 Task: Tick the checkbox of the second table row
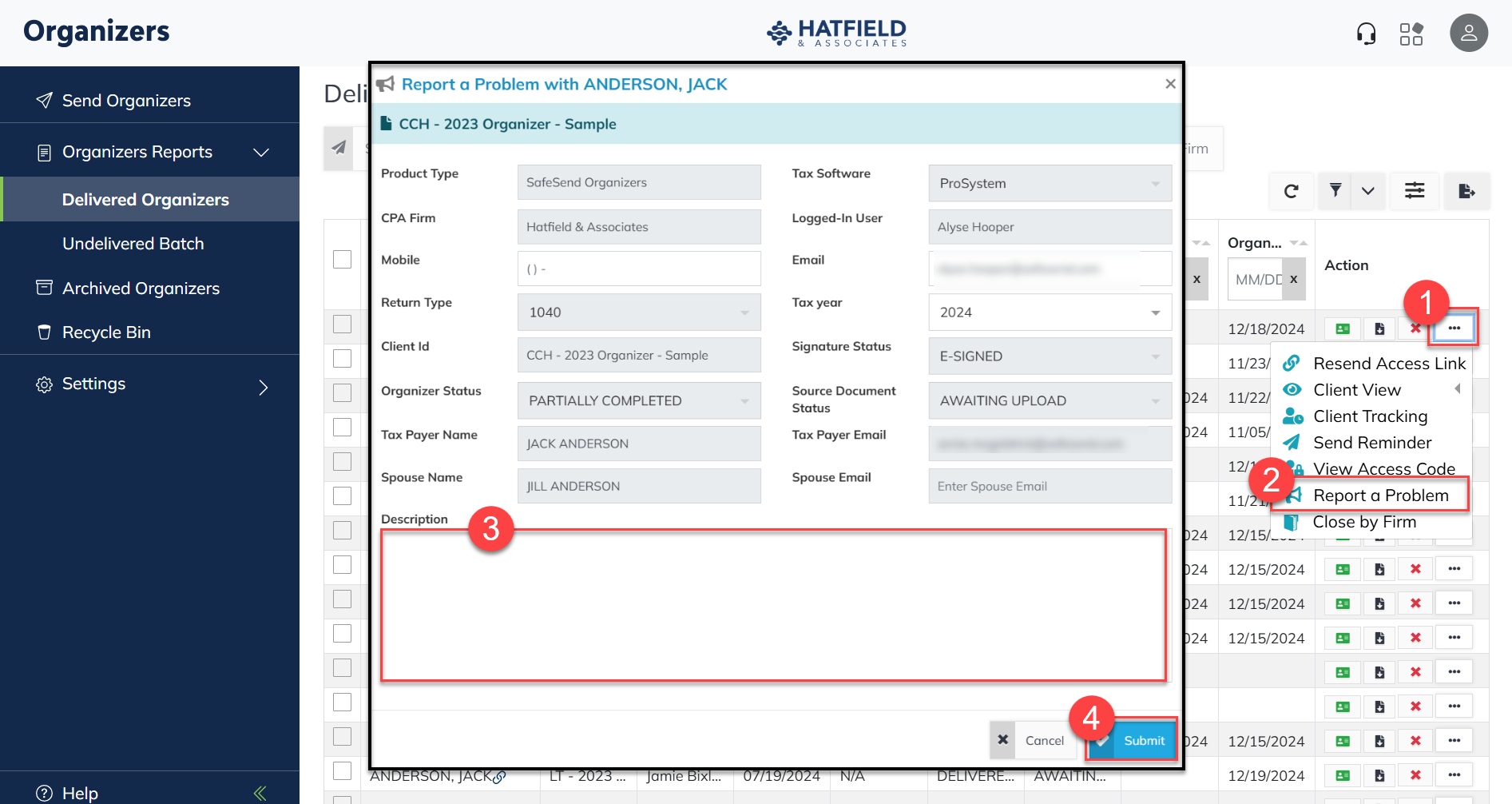point(342,358)
